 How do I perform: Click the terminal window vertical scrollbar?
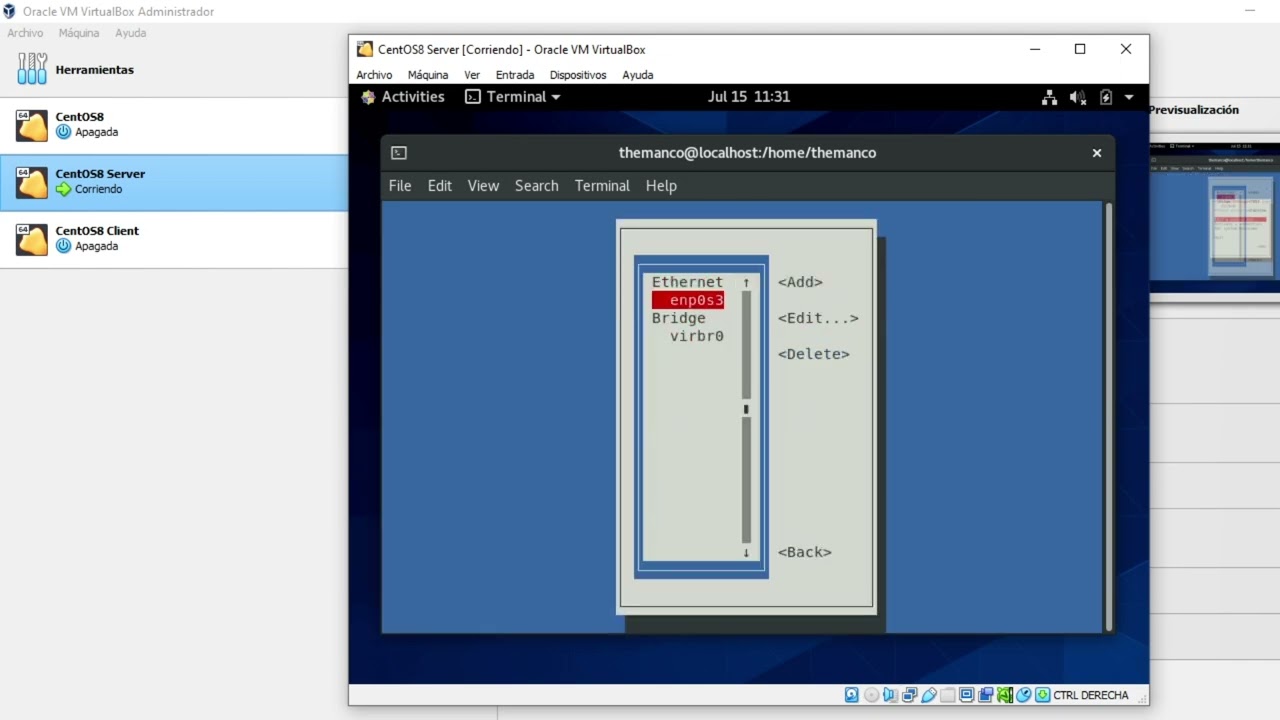click(1107, 416)
